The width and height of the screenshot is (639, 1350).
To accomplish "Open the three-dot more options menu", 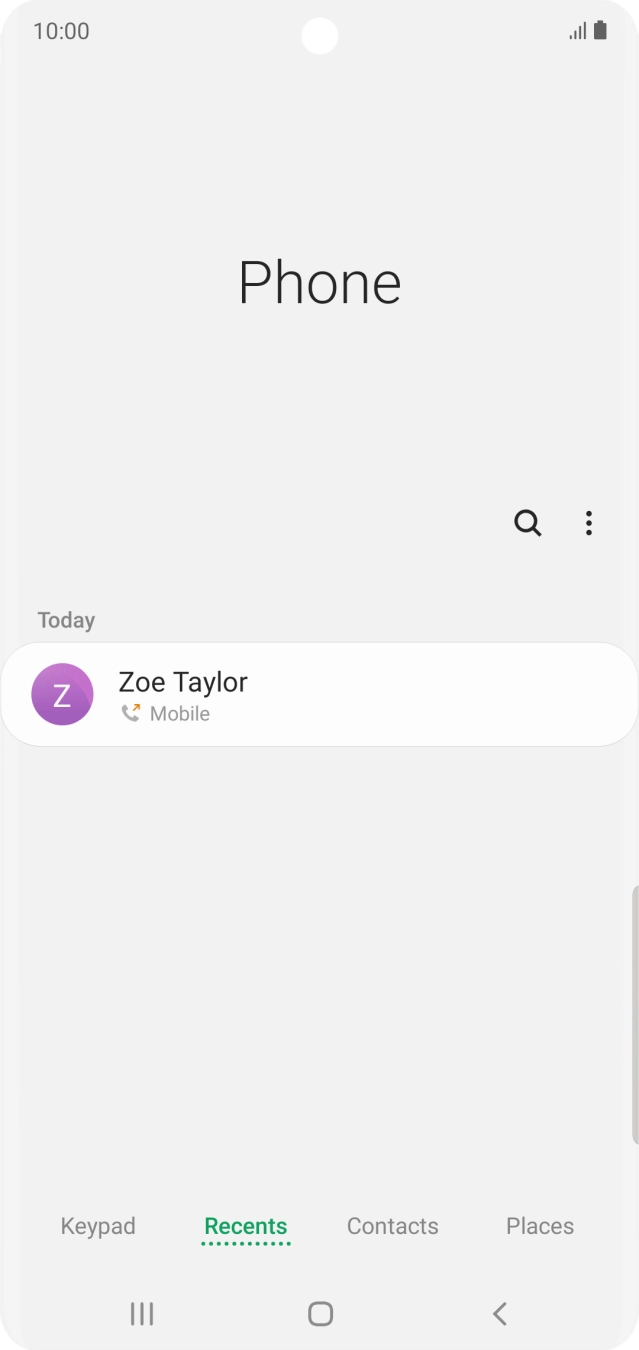I will coord(589,523).
